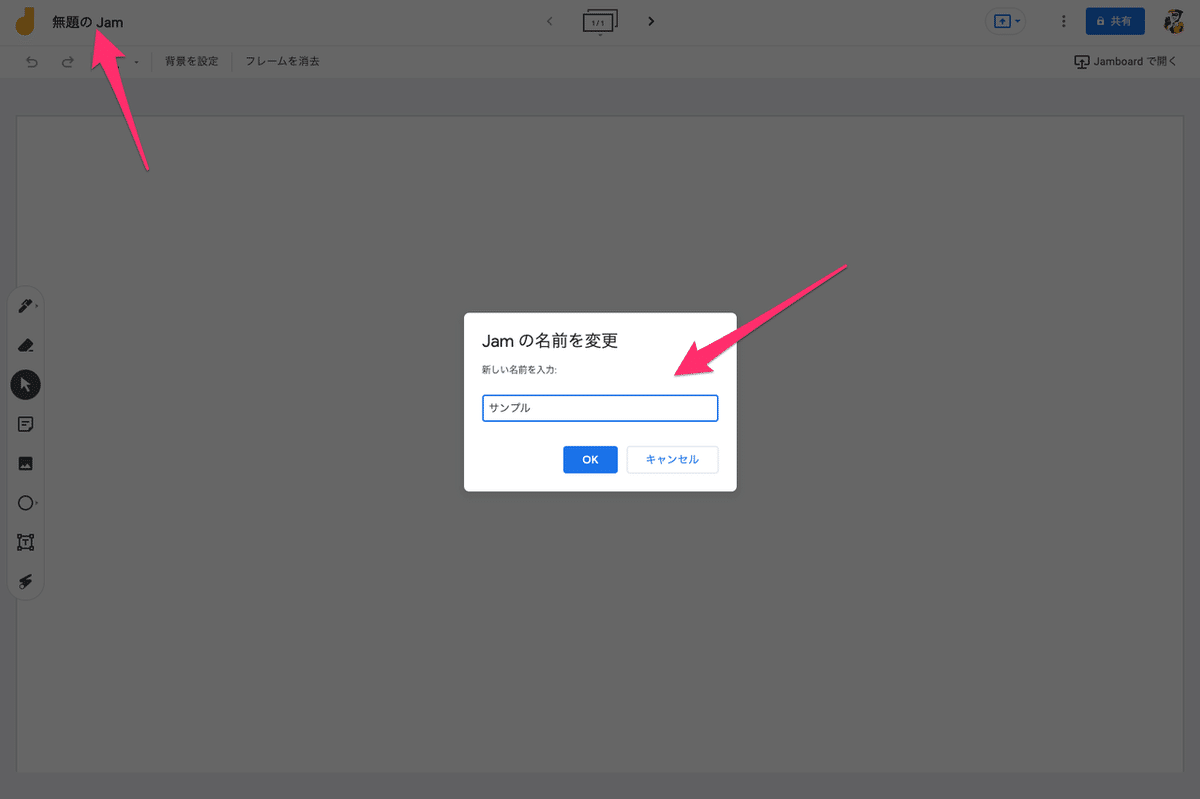The image size is (1200, 799).
Task: Activate the Select arrow tool
Action: click(x=26, y=385)
